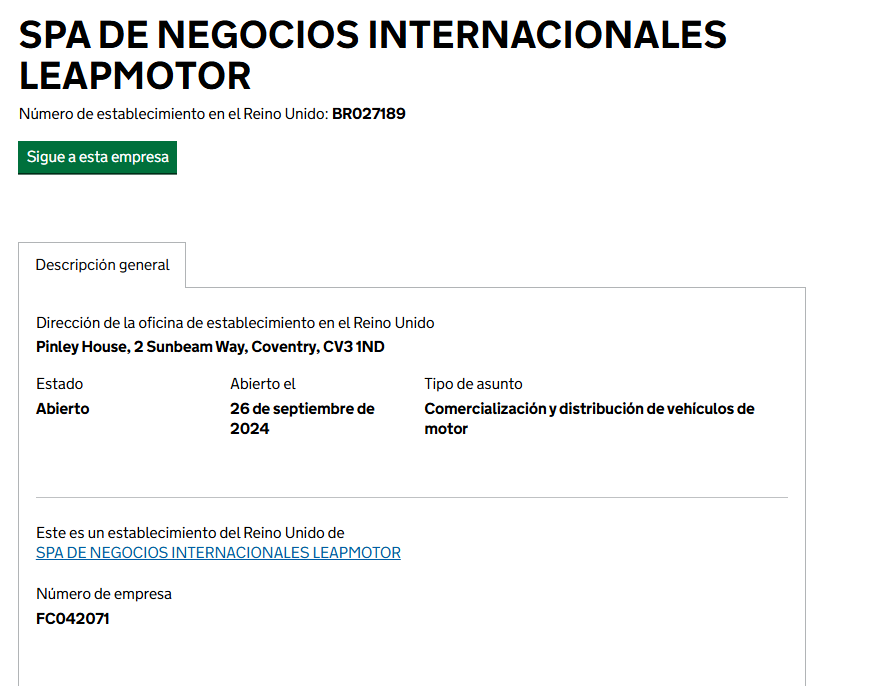Click 'Comercialización y distribución de vehículos de motor'

[589, 419]
